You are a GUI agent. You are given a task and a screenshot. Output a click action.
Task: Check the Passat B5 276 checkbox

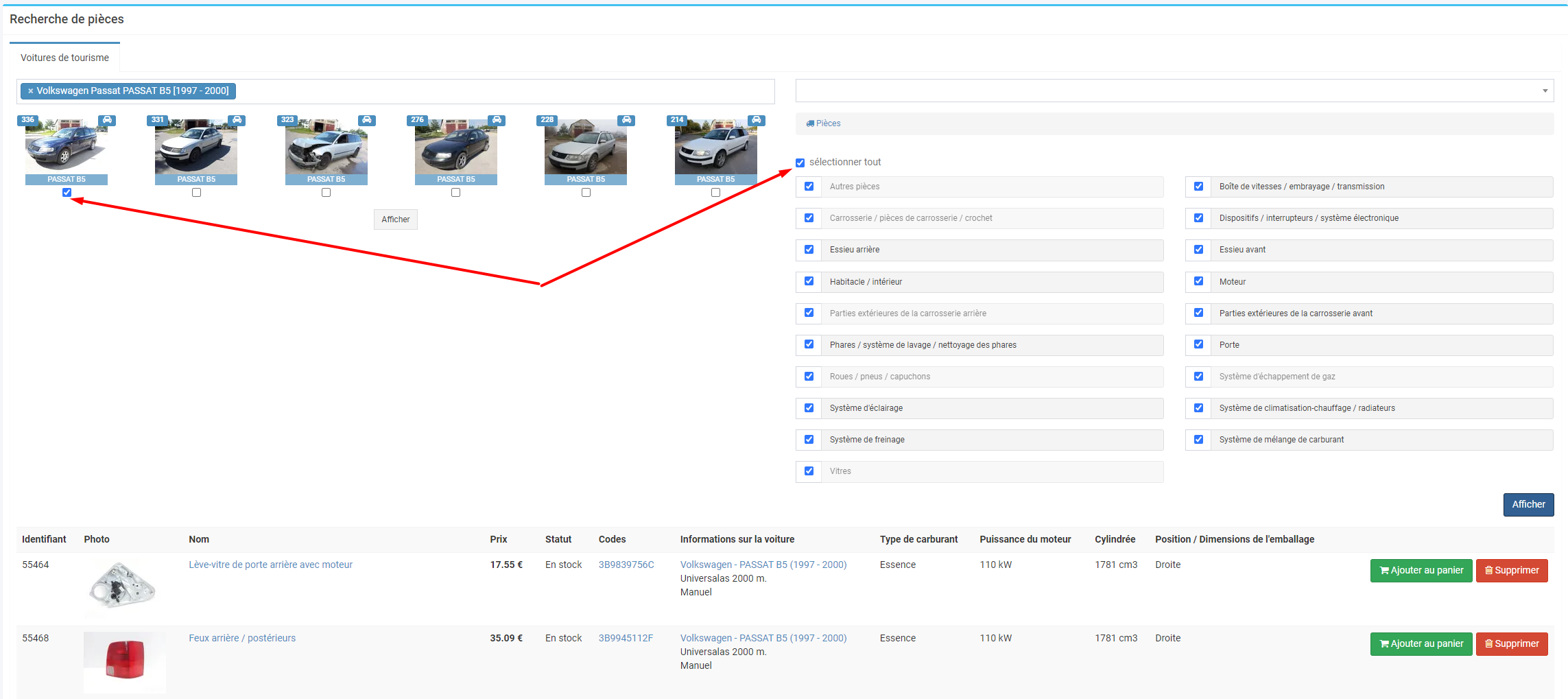[455, 193]
